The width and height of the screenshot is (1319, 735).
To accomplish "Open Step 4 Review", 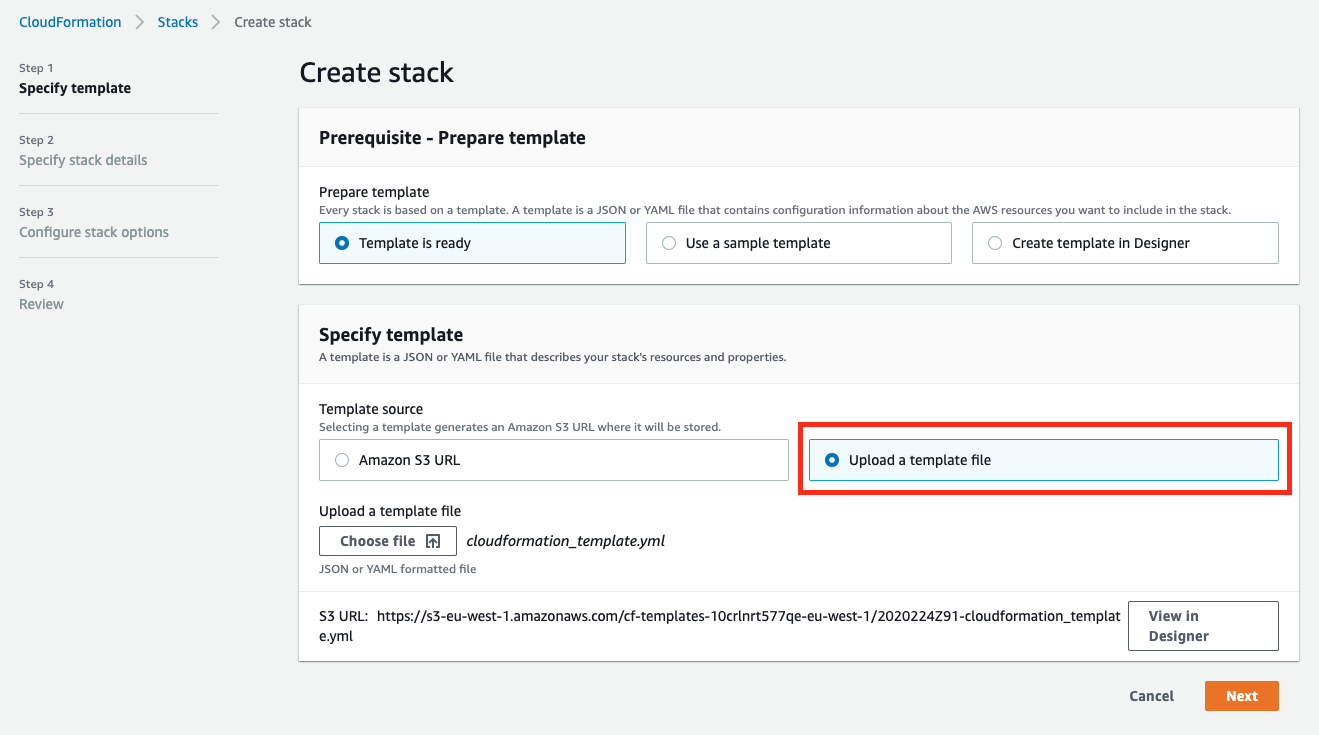I will tap(41, 304).
